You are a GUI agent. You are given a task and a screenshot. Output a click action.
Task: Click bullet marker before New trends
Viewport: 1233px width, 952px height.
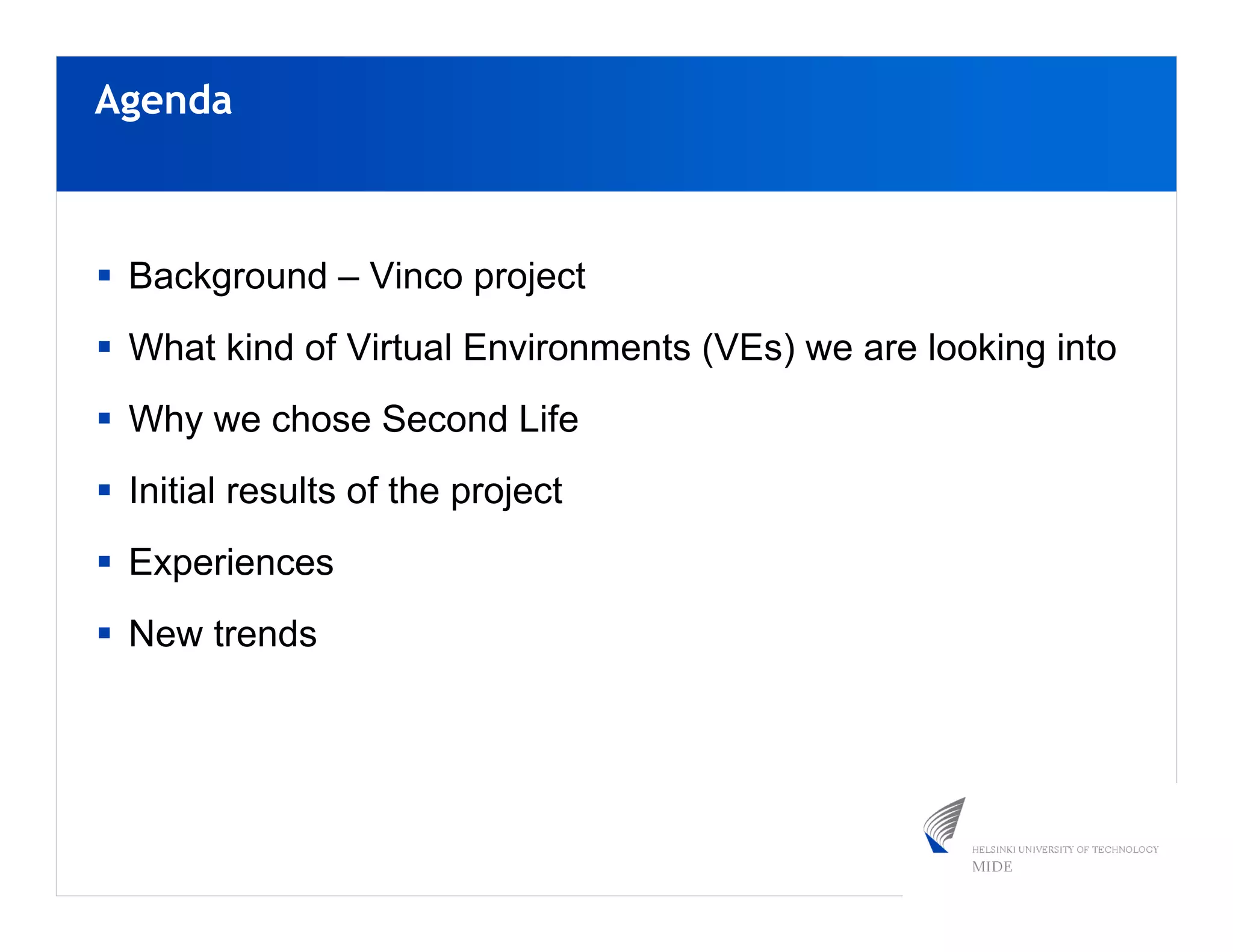point(104,633)
